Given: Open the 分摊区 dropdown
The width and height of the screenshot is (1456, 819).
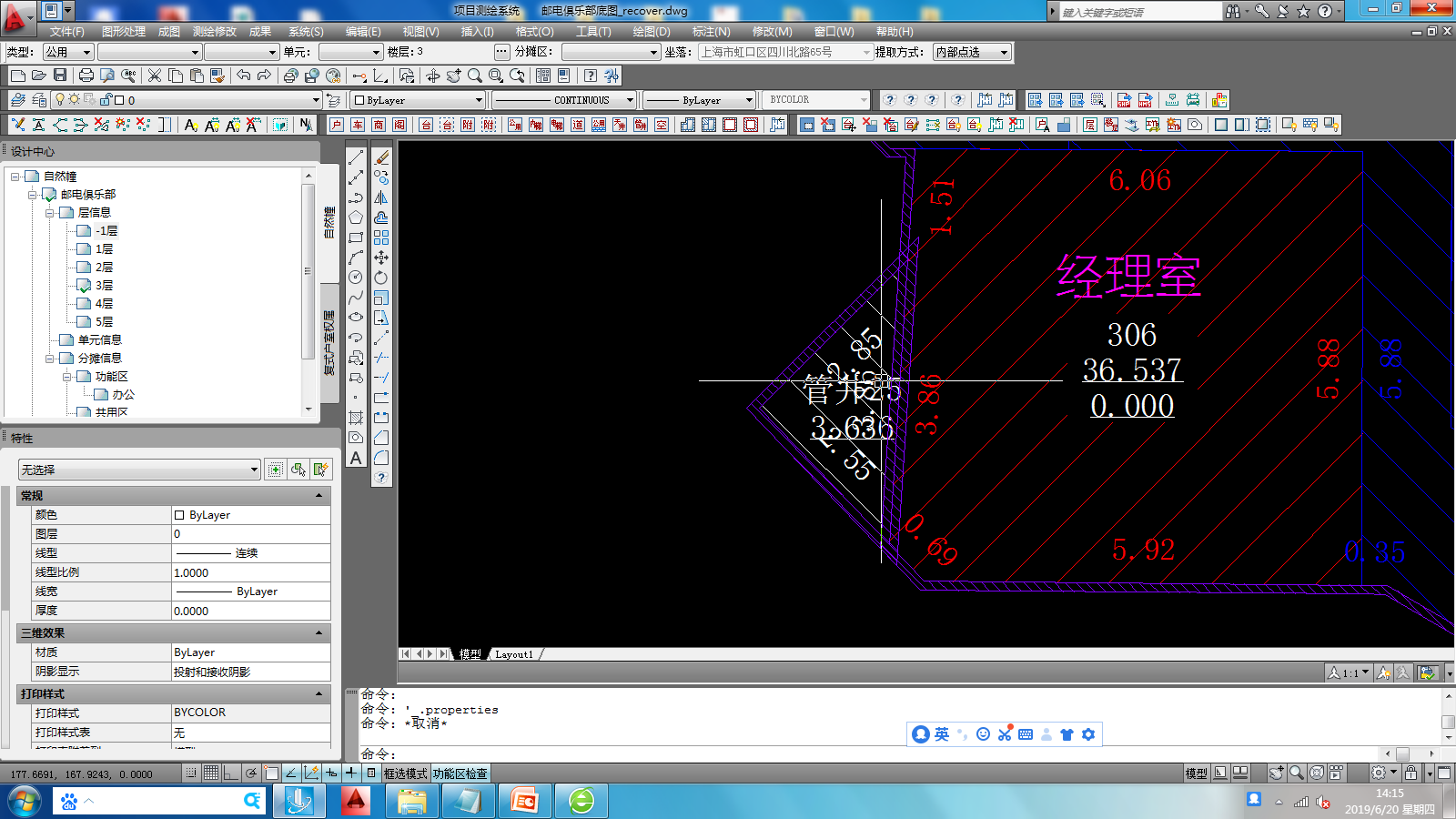Looking at the screenshot, I should 611,53.
